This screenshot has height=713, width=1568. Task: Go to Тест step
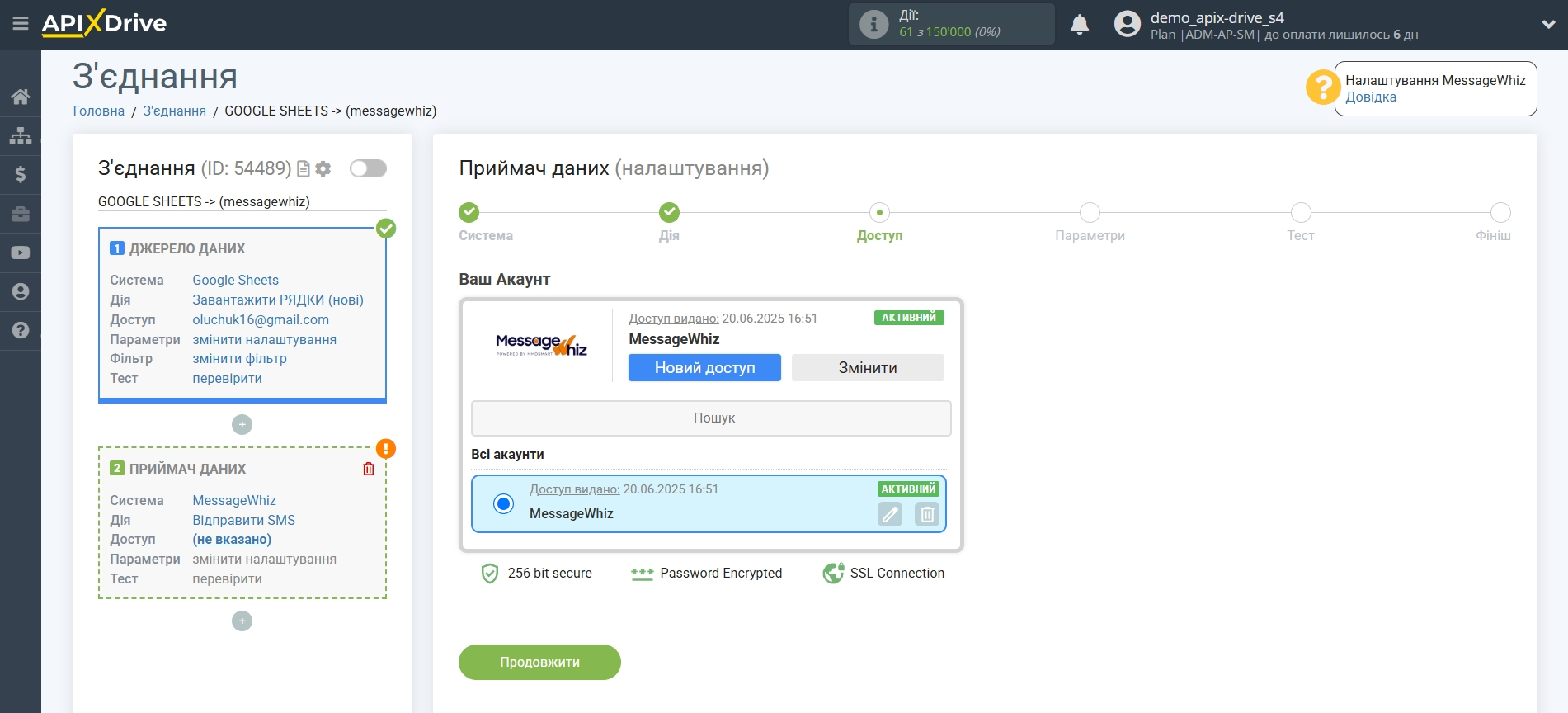pyautogui.click(x=1301, y=213)
